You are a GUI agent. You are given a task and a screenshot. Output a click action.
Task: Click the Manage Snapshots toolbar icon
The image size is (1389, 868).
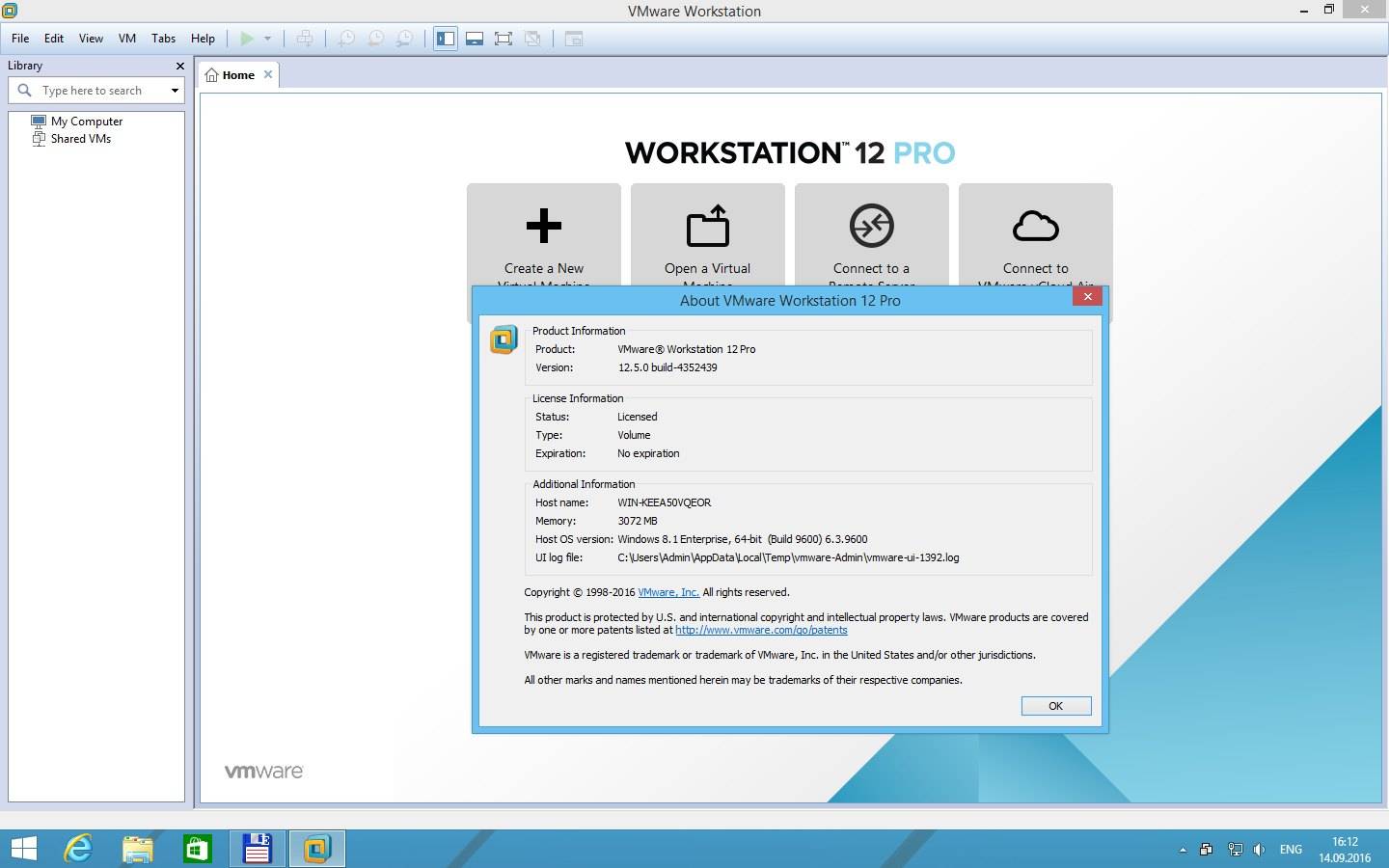pyautogui.click(x=405, y=39)
